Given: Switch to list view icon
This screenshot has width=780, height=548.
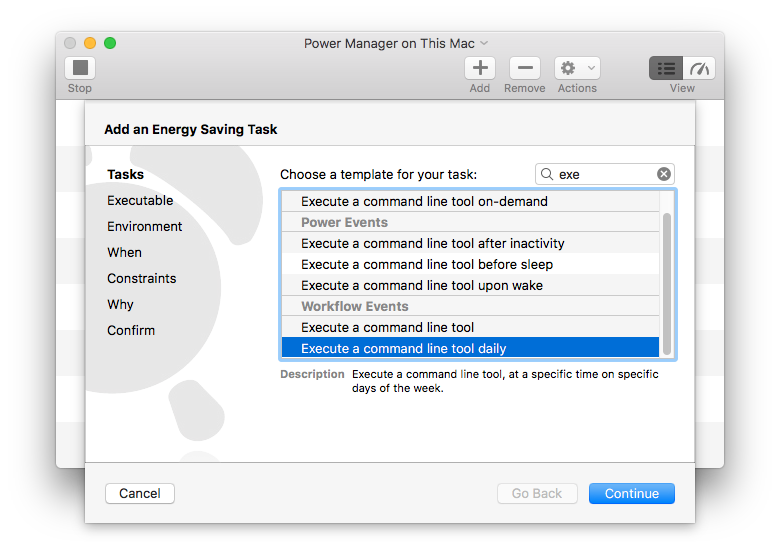Looking at the screenshot, I should click(666, 68).
